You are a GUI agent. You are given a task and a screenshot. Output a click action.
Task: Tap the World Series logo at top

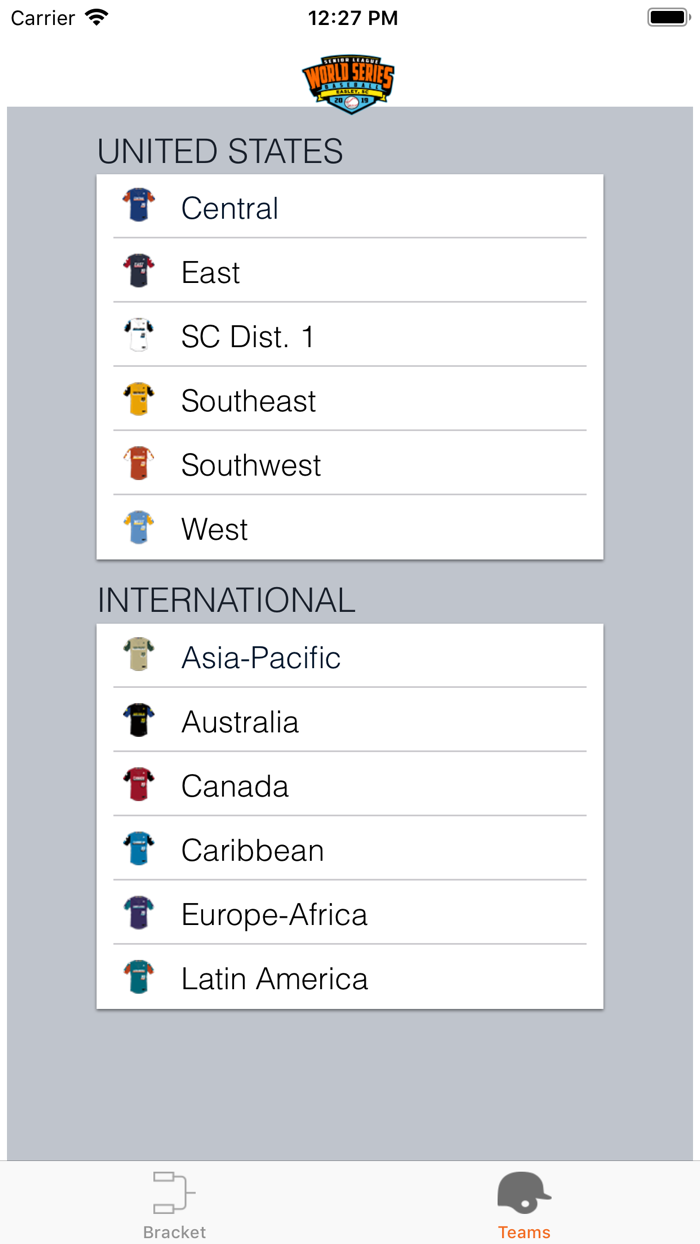click(349, 84)
